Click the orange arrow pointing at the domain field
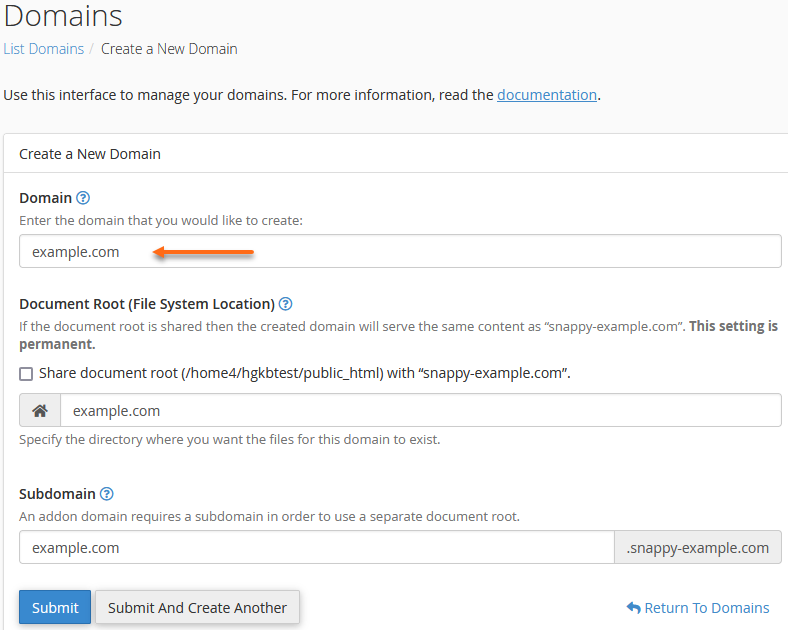This screenshot has height=630, width=788. click(x=203, y=253)
